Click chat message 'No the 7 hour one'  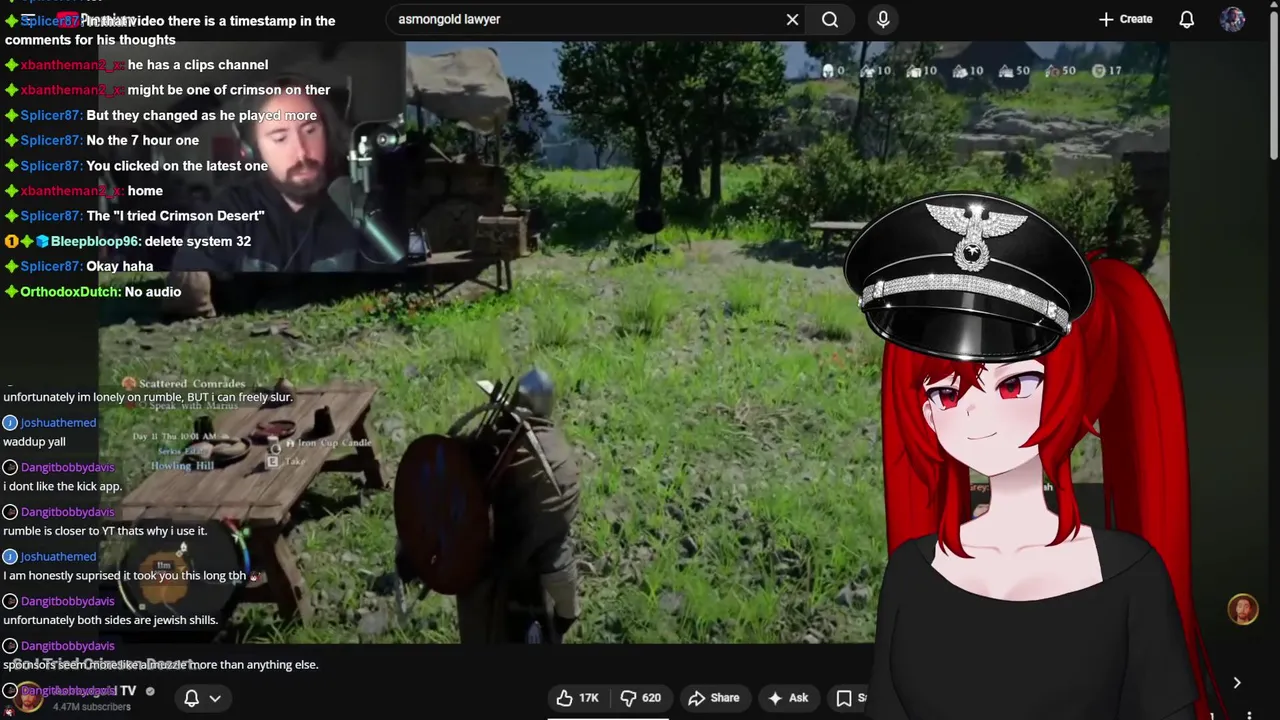pyautogui.click(x=142, y=140)
